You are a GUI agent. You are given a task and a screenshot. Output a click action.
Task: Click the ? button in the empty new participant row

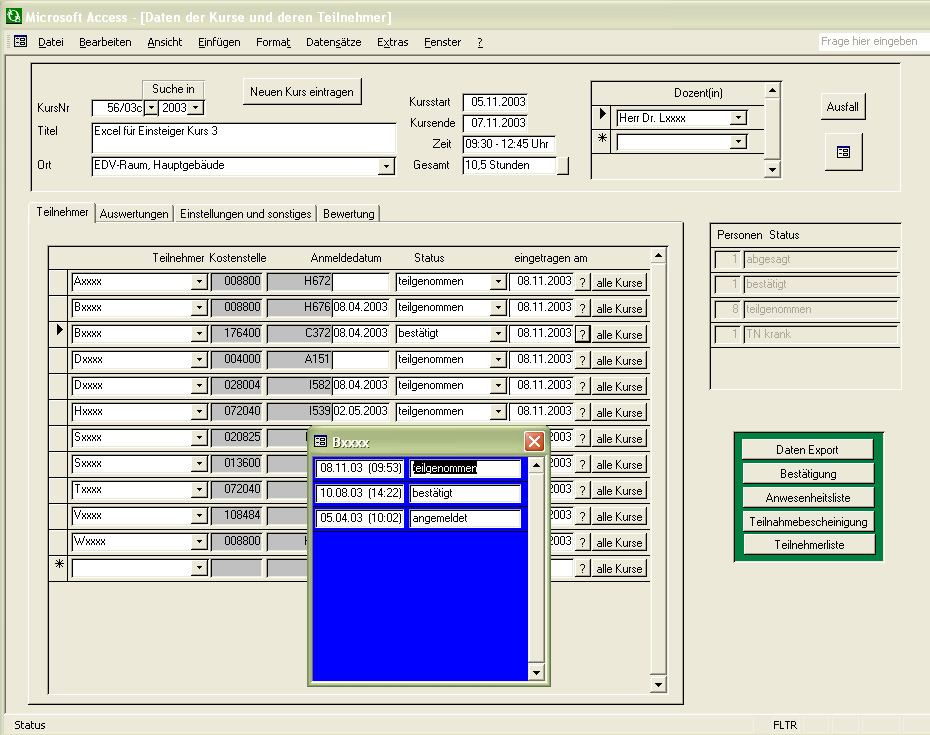click(582, 569)
